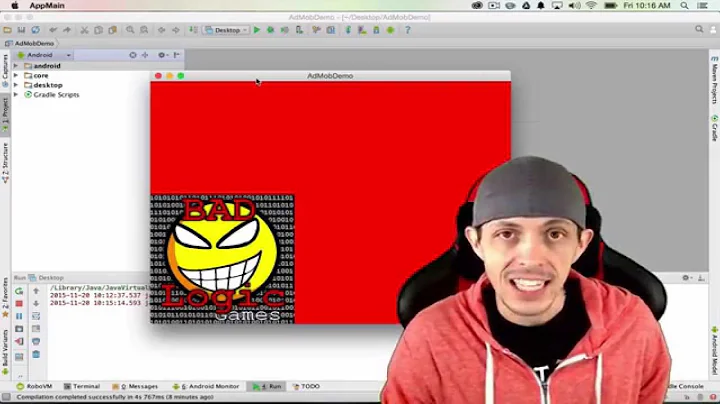Click the Clear All trash icon in Run panel
This screenshot has height=404, width=720.
click(x=36, y=354)
